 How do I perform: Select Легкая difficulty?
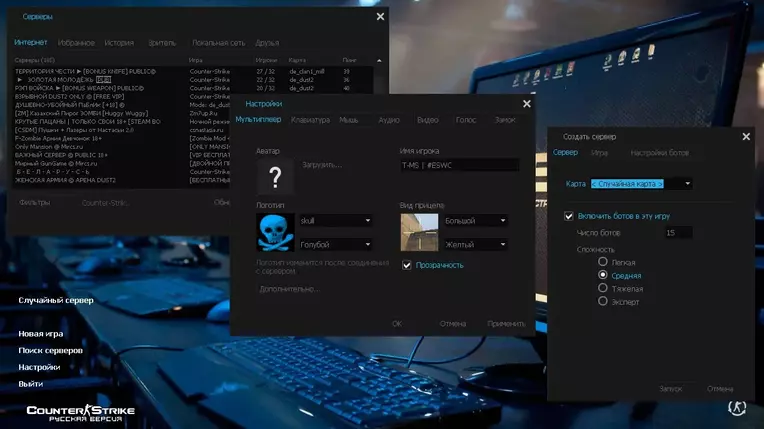(x=603, y=262)
